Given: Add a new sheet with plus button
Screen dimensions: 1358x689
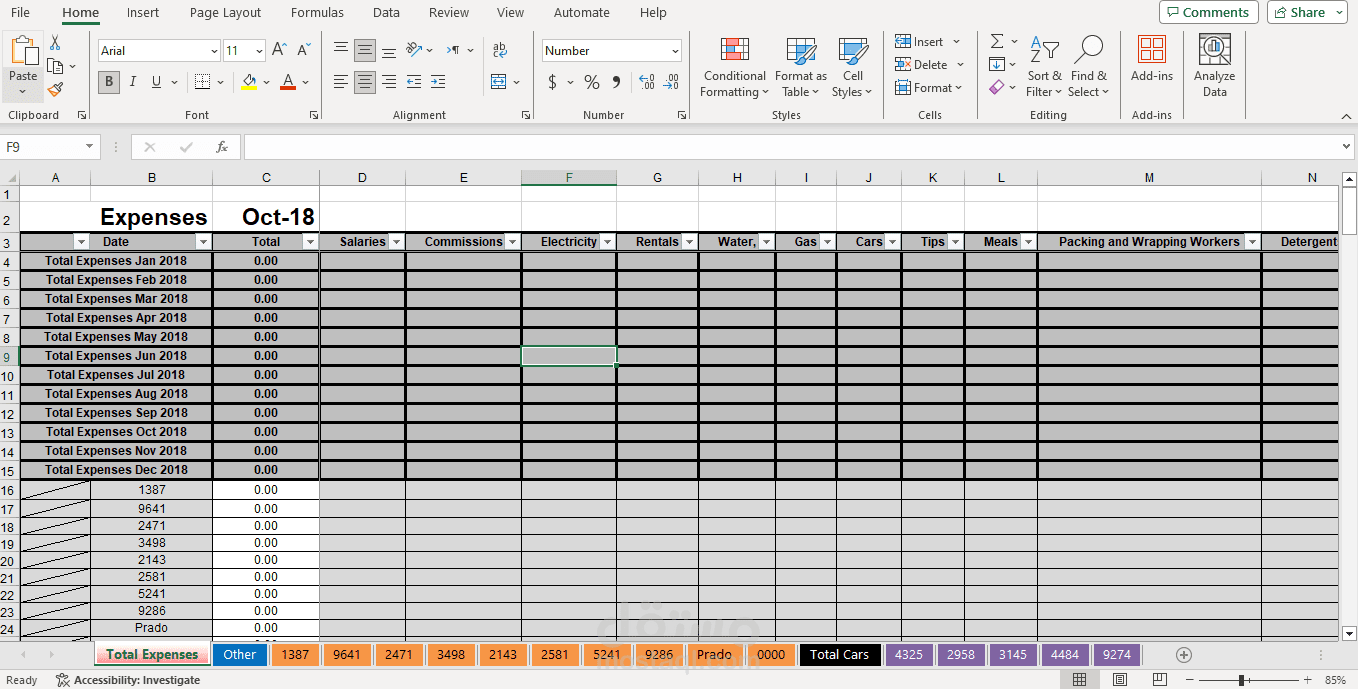Looking at the screenshot, I should [1184, 655].
